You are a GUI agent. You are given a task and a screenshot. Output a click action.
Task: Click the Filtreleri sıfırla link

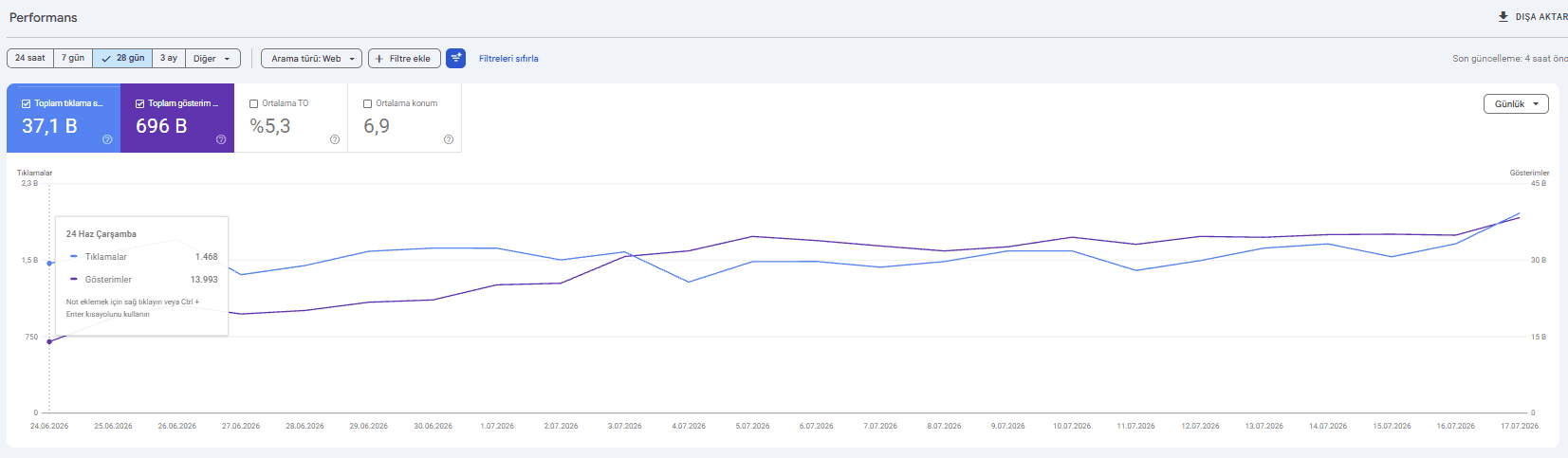click(508, 59)
